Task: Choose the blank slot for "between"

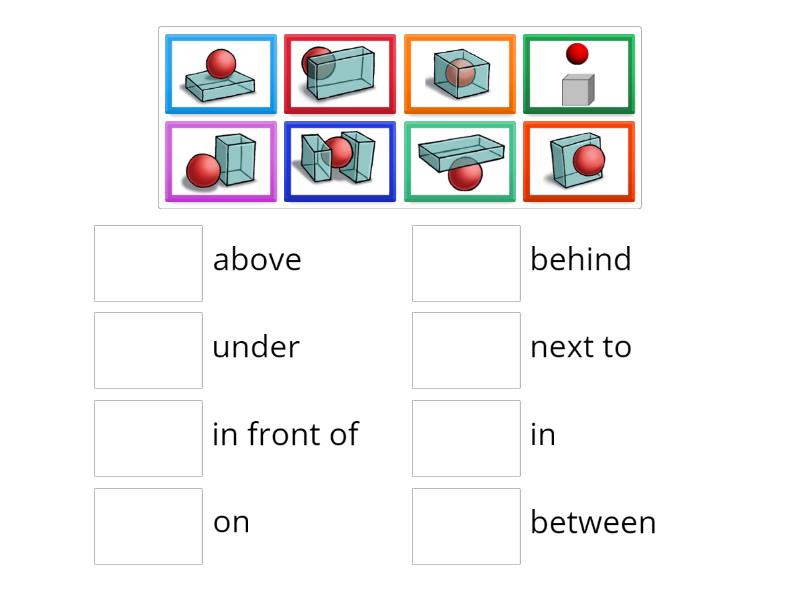Action: coord(466,526)
